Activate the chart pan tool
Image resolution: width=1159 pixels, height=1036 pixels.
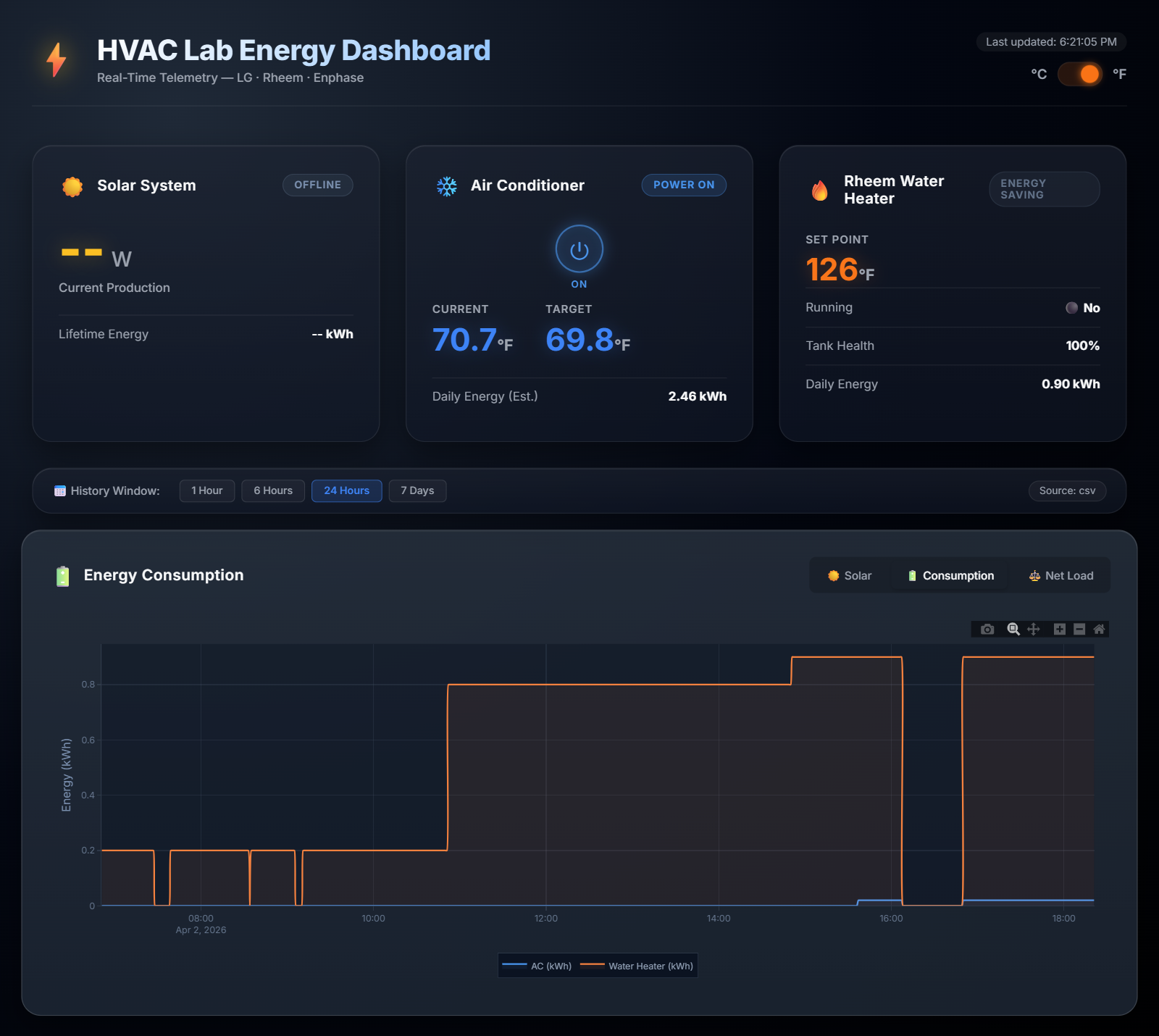click(x=1034, y=629)
